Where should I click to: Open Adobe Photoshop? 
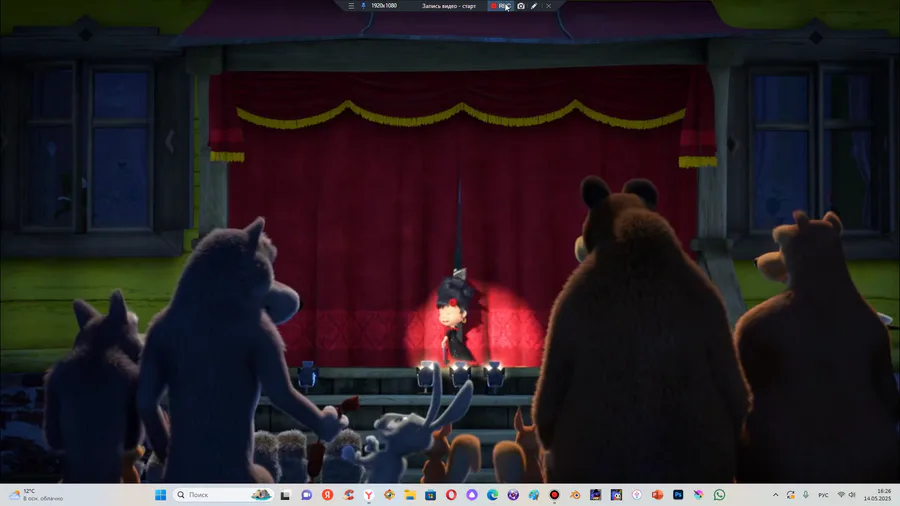point(678,495)
